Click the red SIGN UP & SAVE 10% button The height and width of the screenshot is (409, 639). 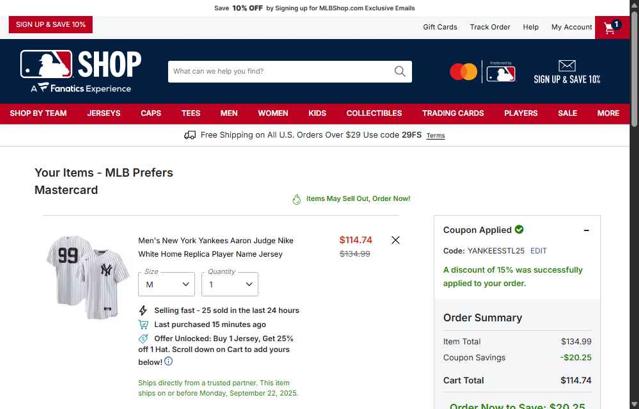pos(51,24)
